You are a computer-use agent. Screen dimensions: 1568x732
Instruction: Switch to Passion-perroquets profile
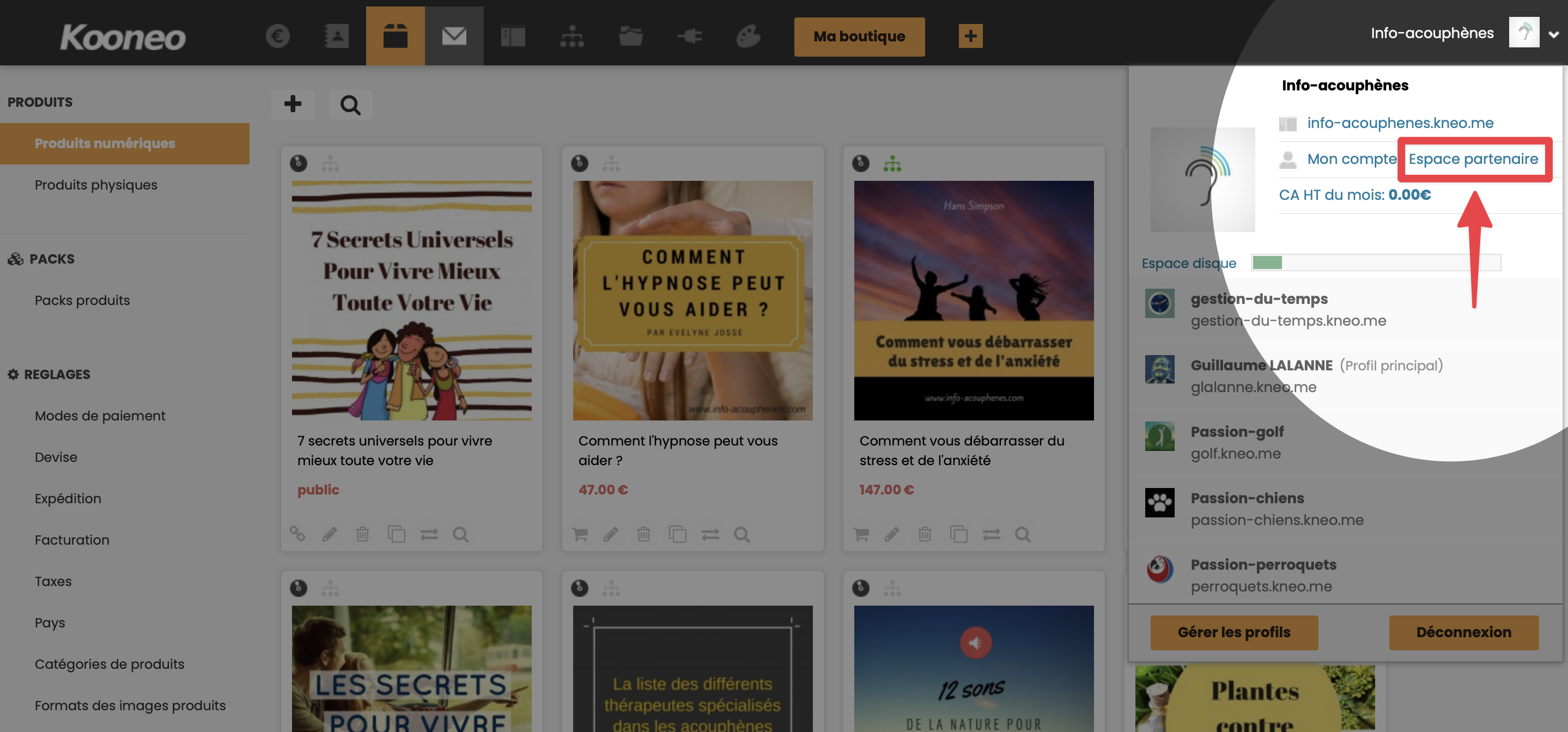[1345, 575]
